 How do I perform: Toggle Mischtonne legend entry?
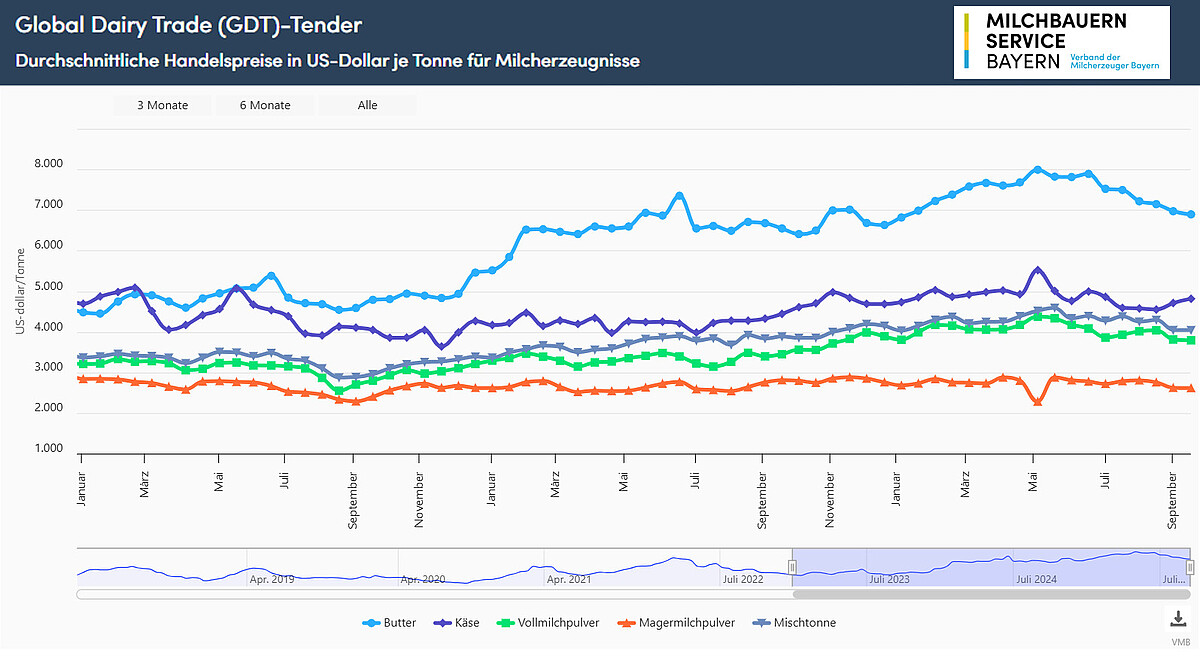797,623
